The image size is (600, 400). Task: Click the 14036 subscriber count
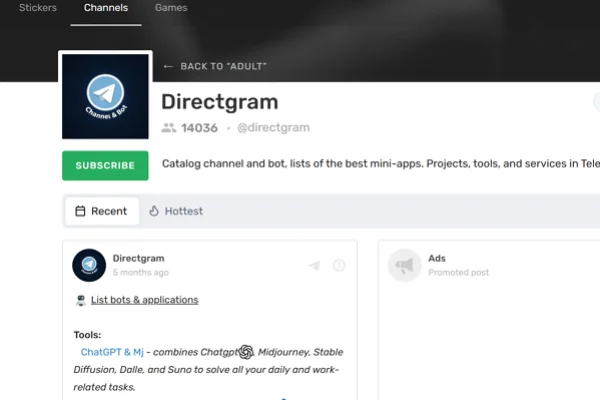[199, 127]
